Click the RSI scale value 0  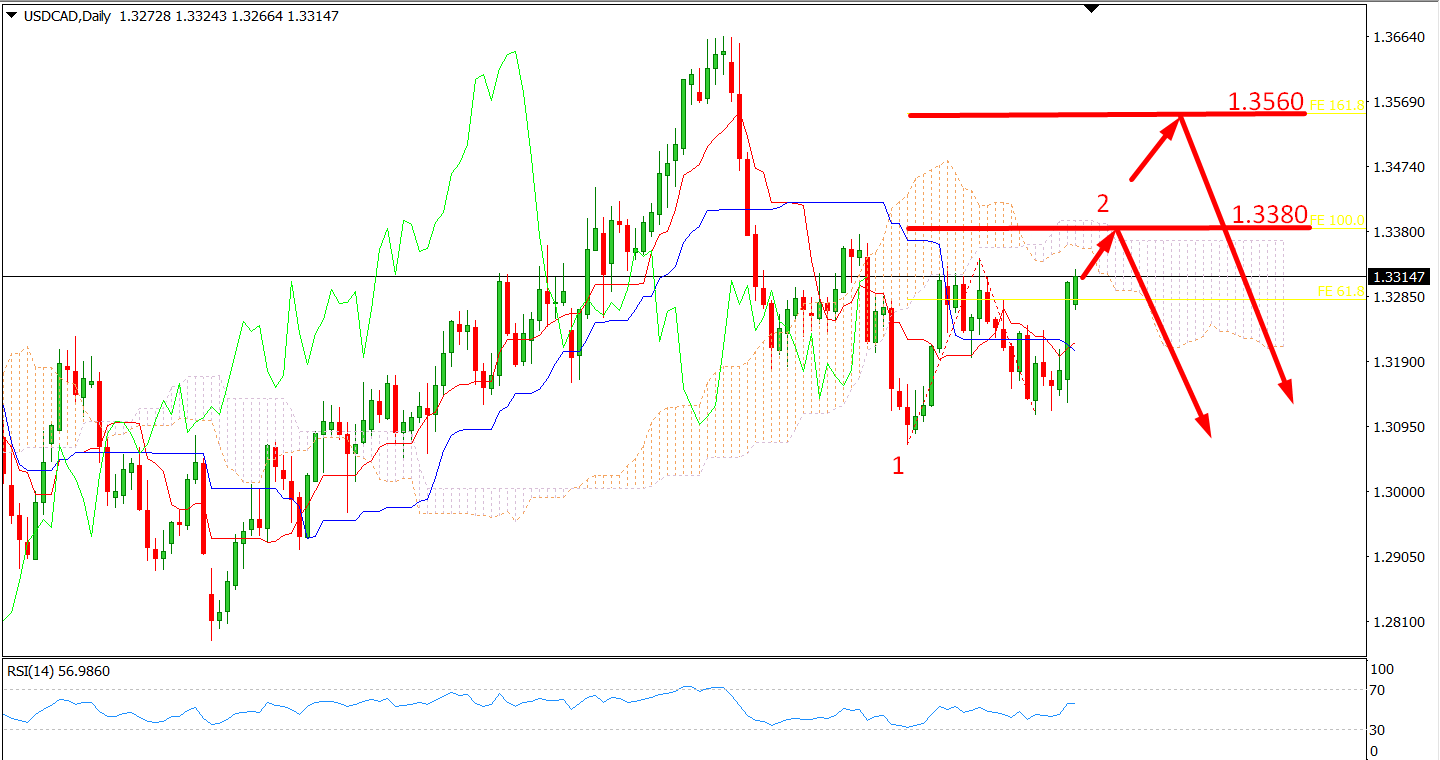(1374, 751)
